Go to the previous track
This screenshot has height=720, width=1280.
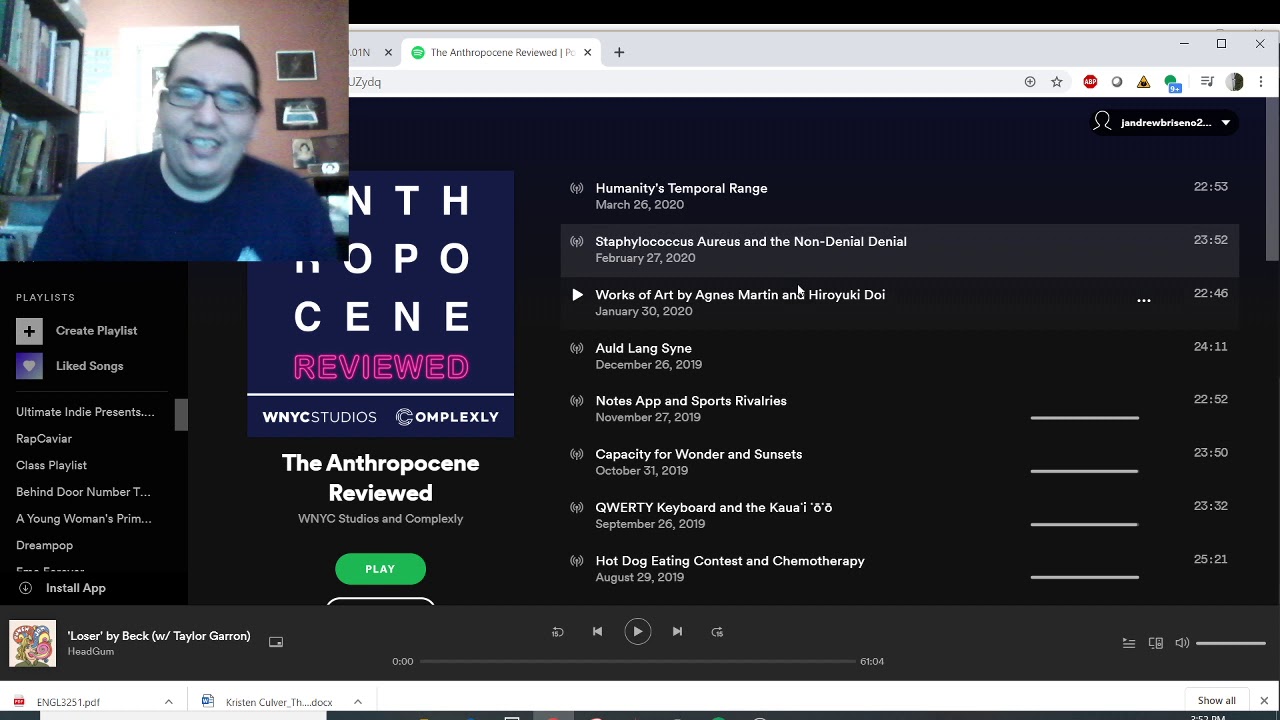597,632
